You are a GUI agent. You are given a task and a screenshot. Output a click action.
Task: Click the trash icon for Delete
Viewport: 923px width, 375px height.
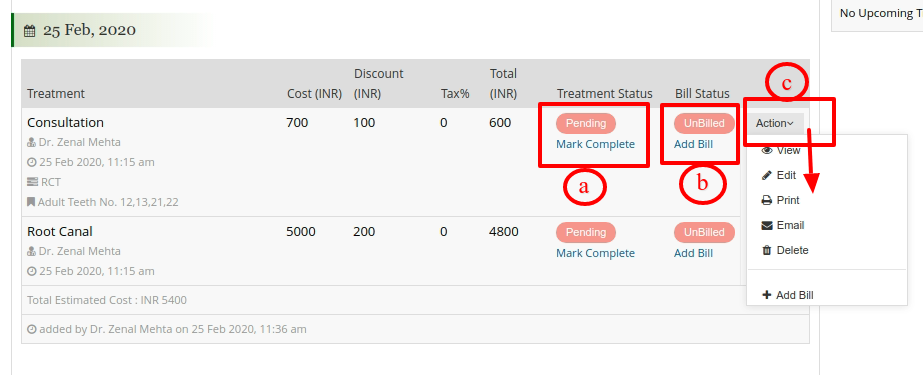[766, 250]
